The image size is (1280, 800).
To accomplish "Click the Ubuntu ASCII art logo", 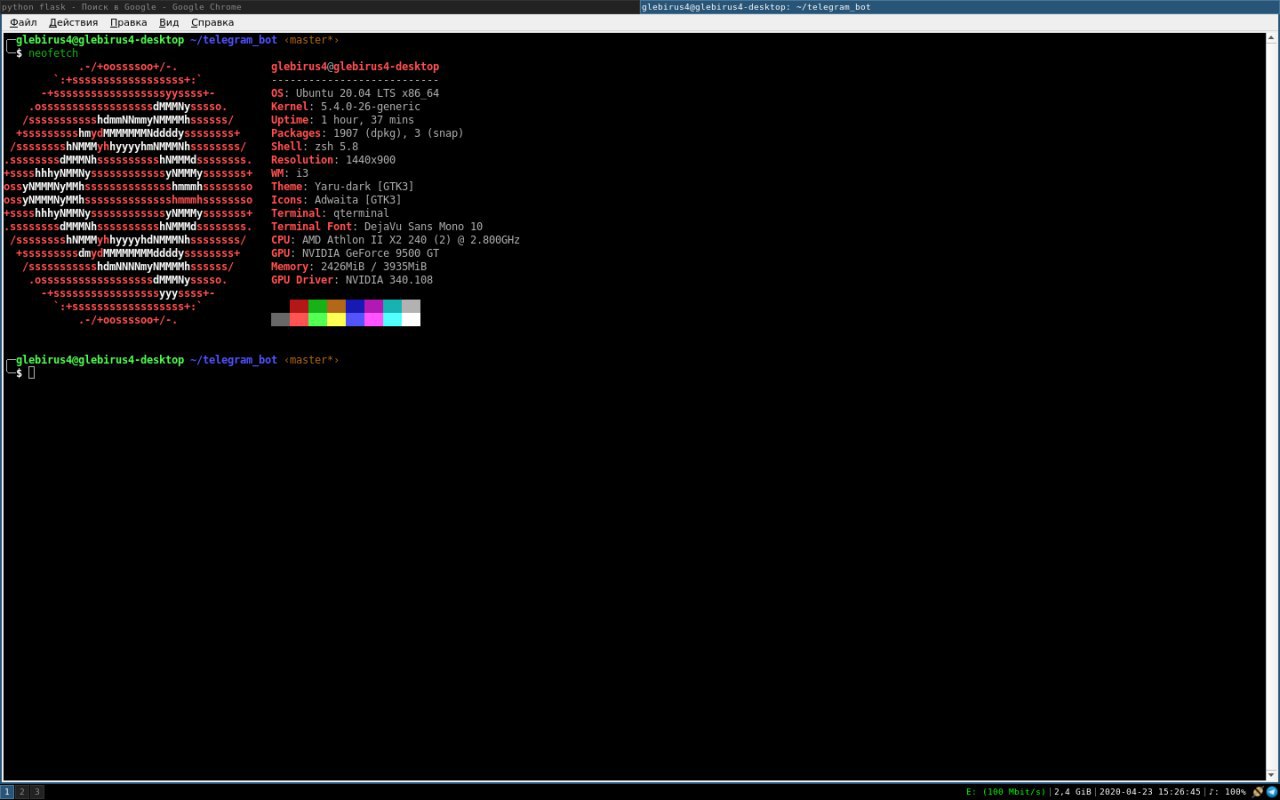I will [128, 193].
